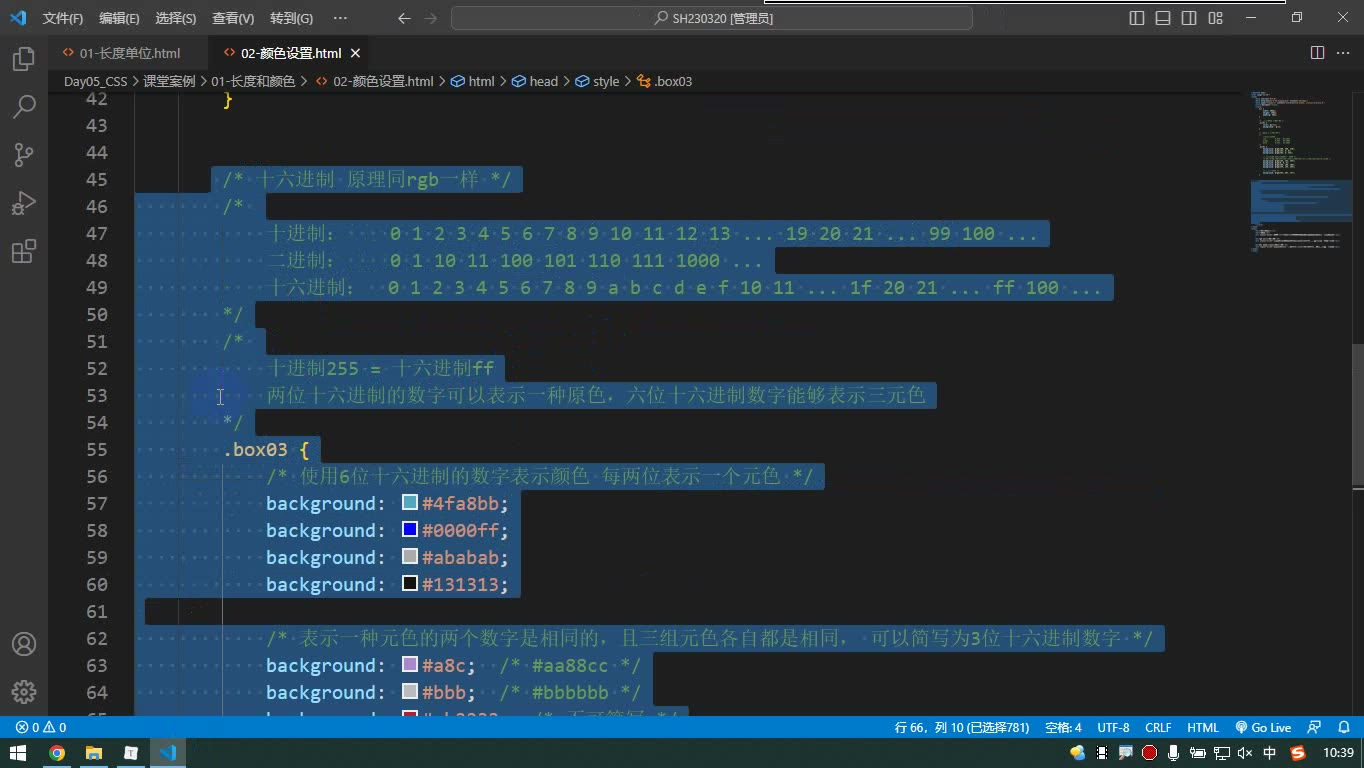Open the Day05_CSS breadcrumb
This screenshot has height=768, width=1364.
[x=96, y=81]
